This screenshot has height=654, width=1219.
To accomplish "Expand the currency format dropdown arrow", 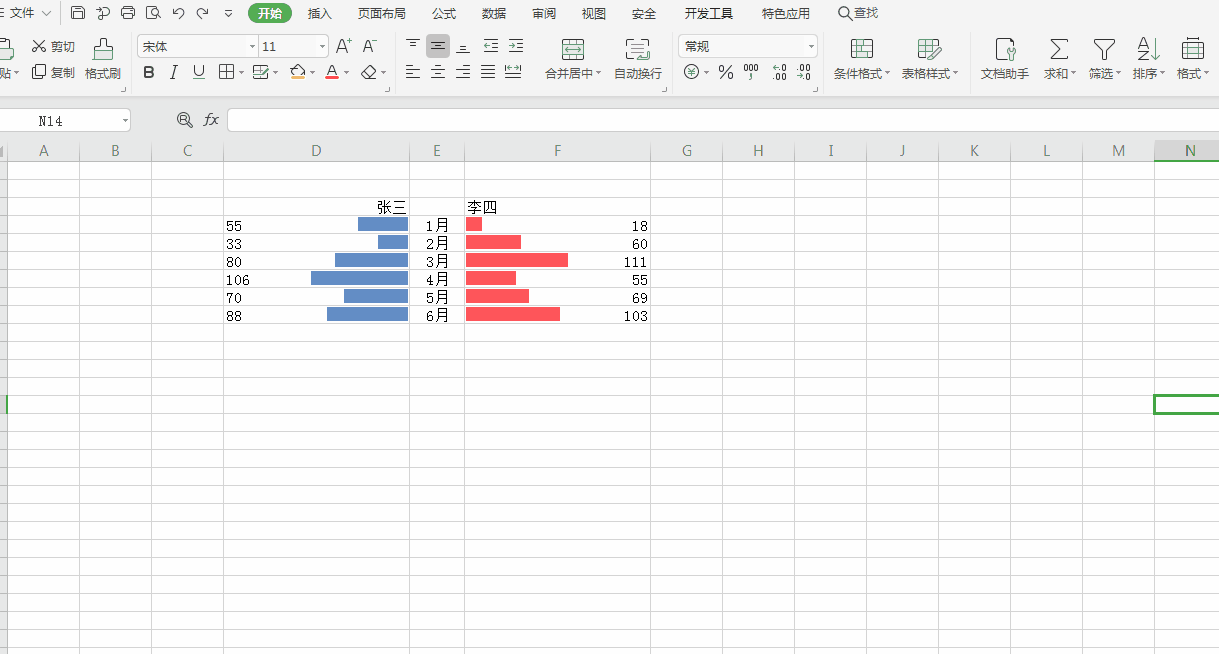I will tap(706, 73).
